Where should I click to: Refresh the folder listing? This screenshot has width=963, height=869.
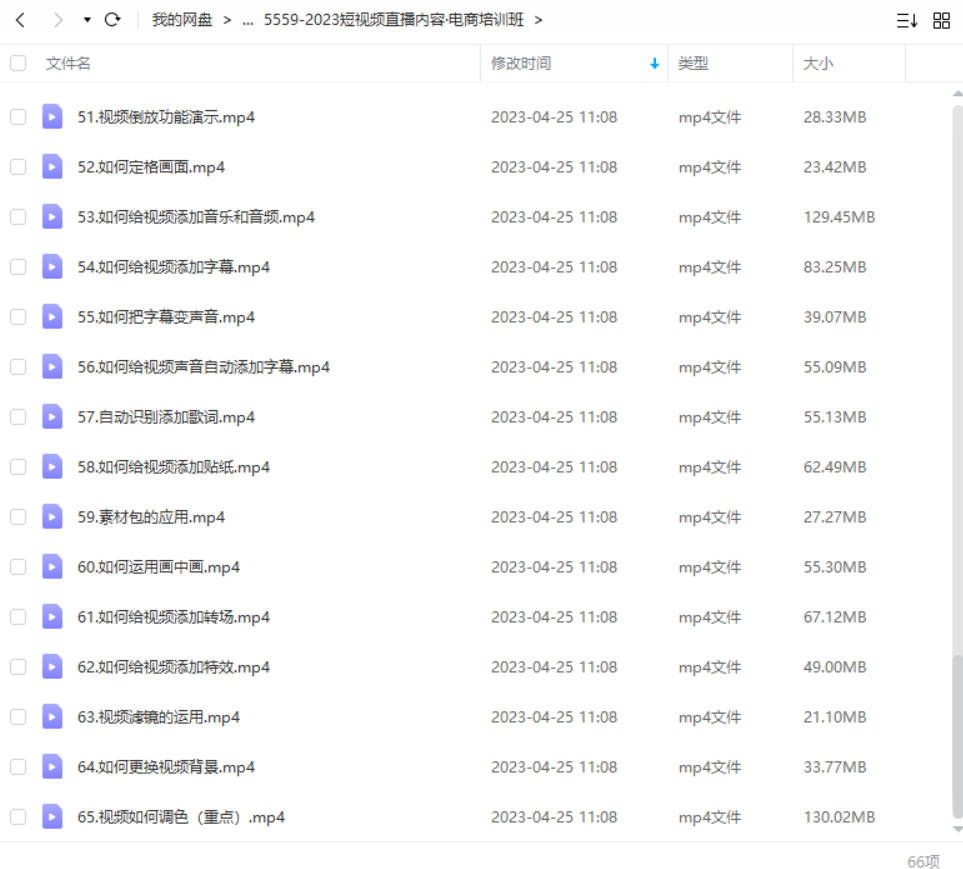tap(112, 20)
